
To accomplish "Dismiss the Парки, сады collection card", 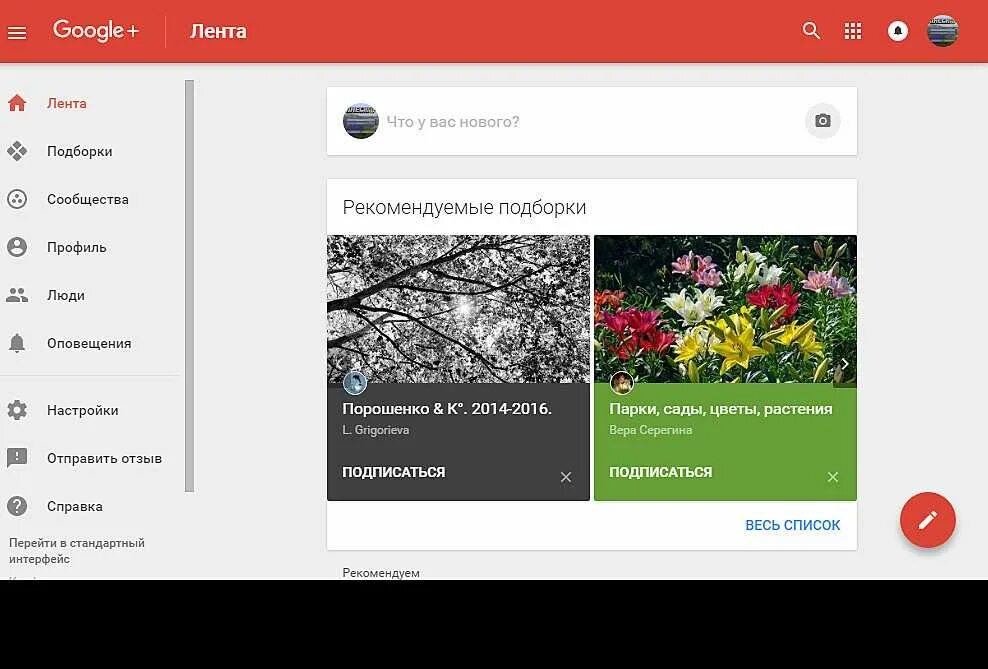I will pos(832,477).
